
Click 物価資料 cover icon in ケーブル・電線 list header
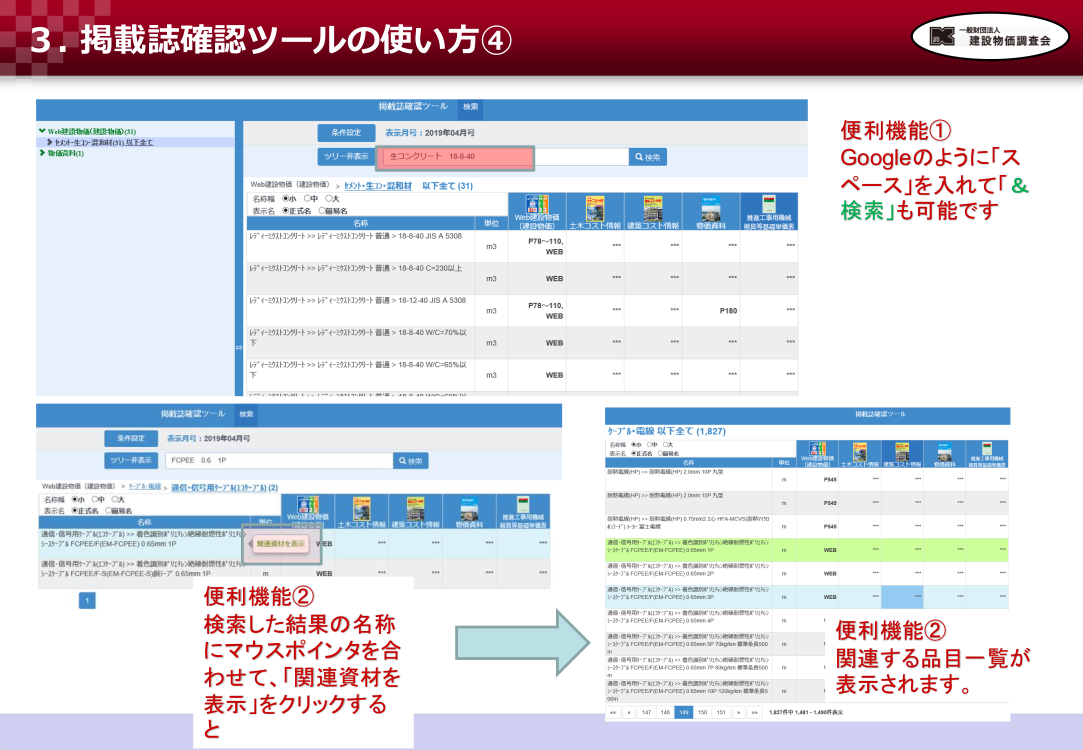click(945, 452)
